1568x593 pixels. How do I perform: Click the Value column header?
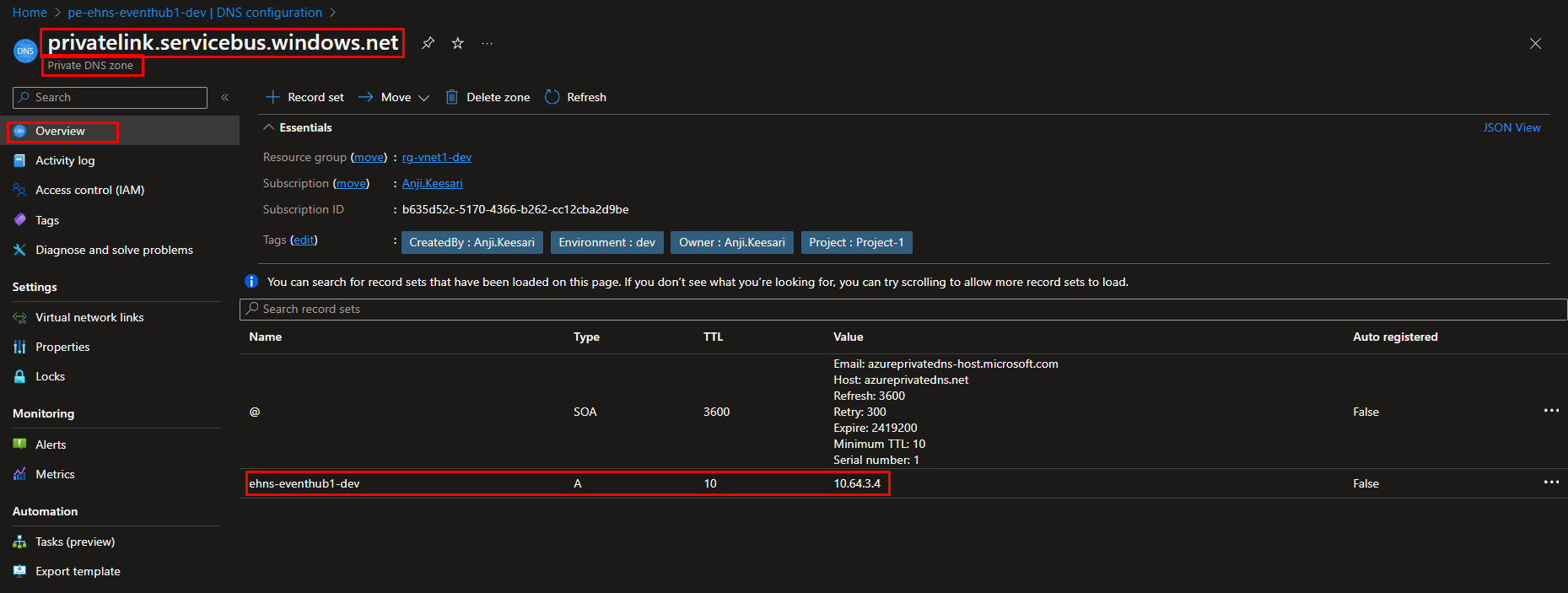[849, 337]
